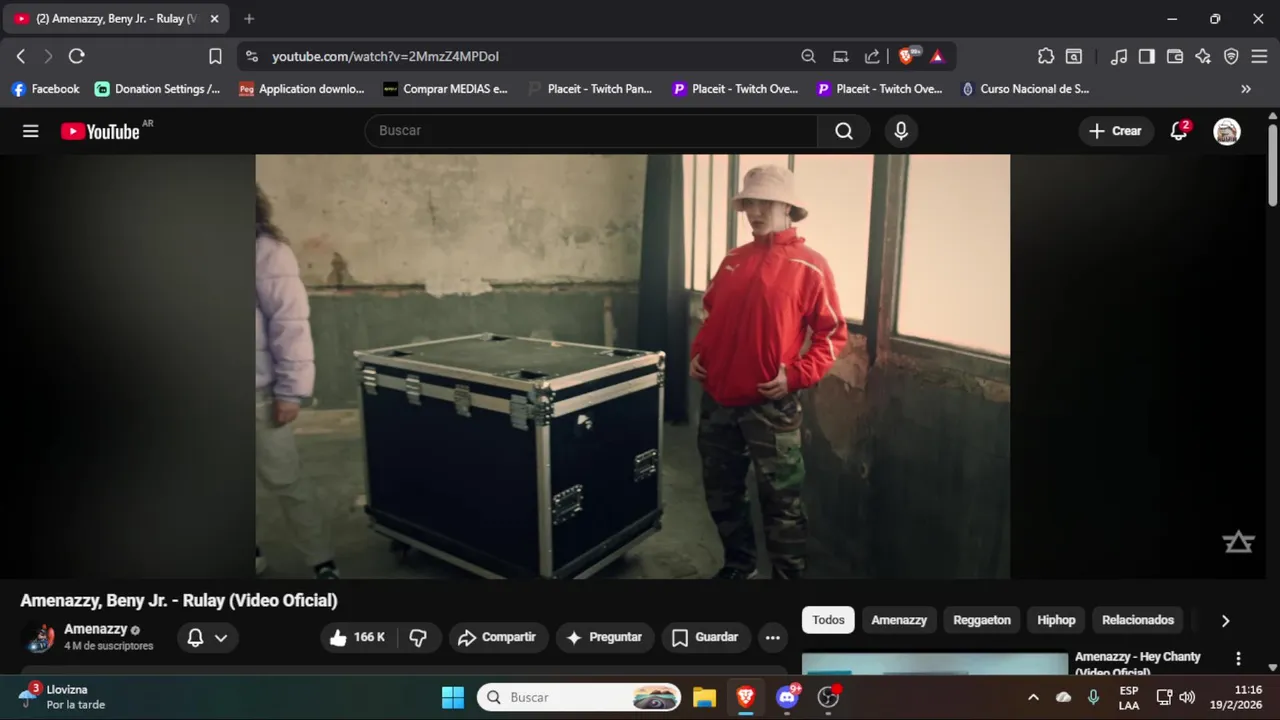1280x720 pixels.
Task: Toggle the Brave sidebar panel
Action: (x=1147, y=56)
